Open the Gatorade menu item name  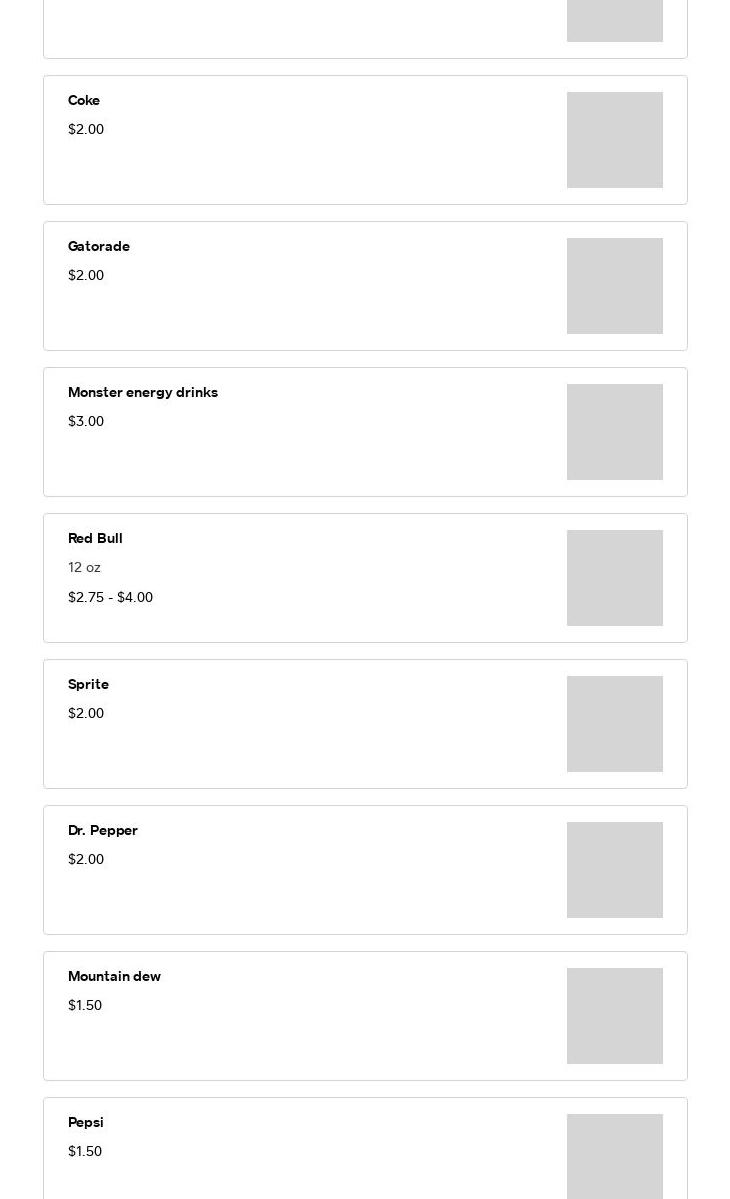pos(99,247)
